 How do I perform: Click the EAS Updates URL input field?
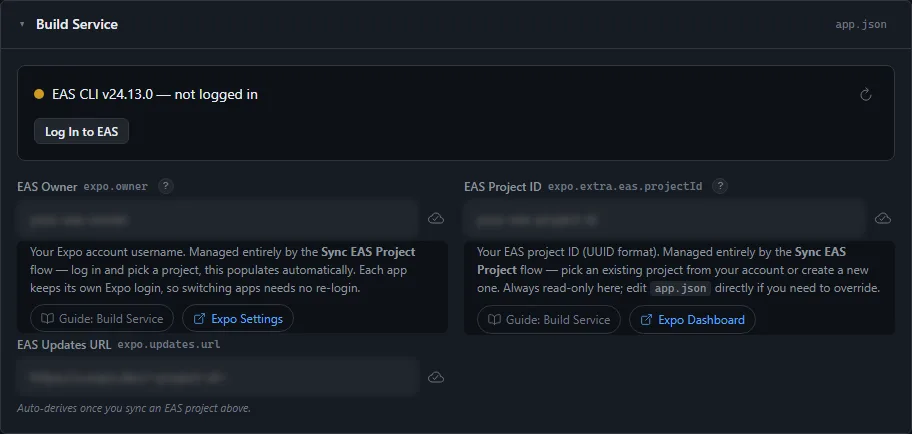(x=218, y=377)
